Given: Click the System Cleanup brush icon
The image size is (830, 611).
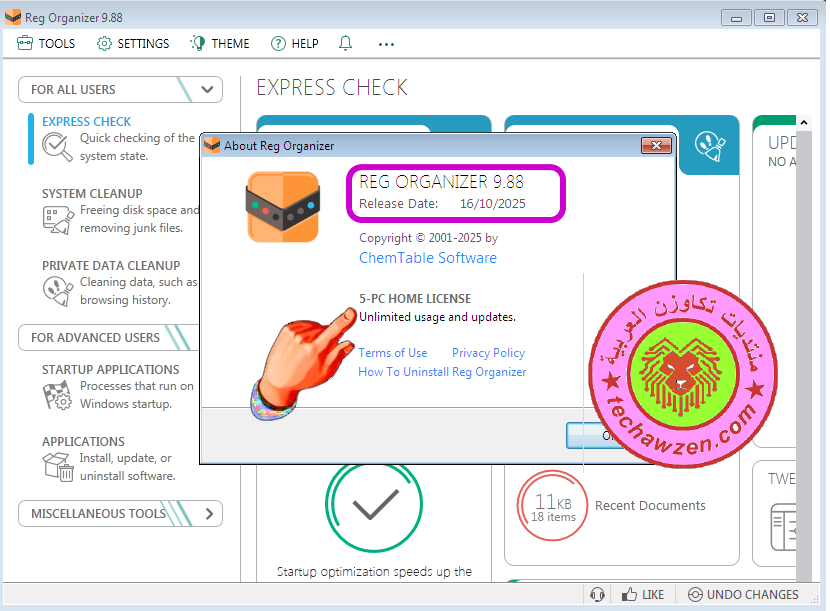Looking at the screenshot, I should (58, 219).
